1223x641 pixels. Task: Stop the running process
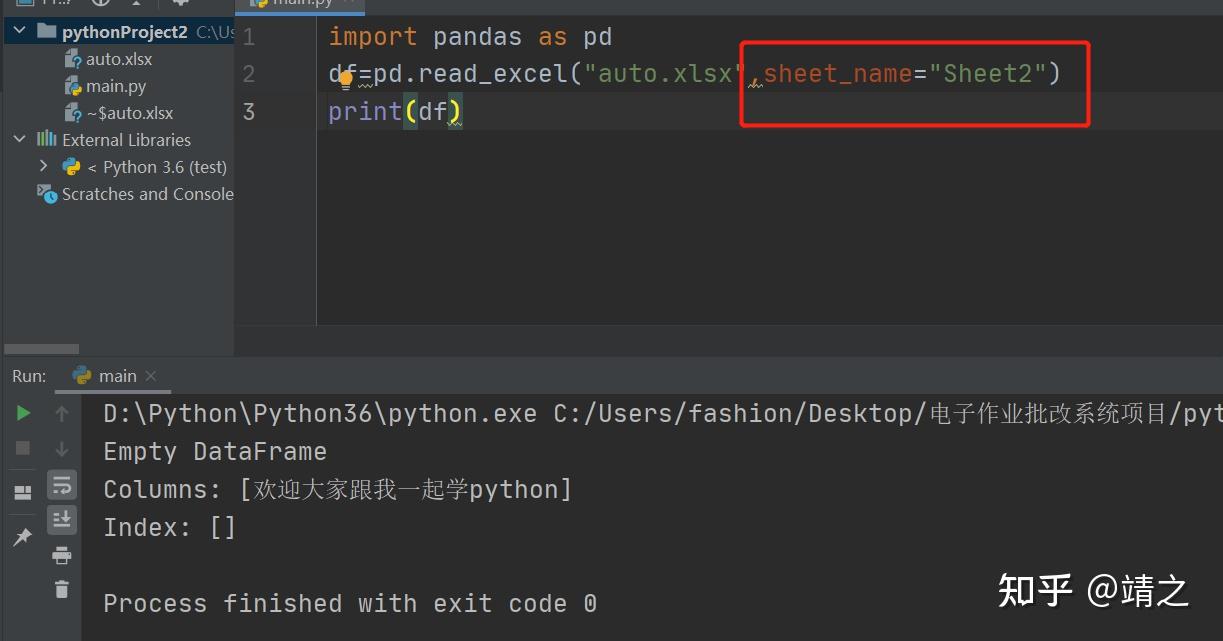pos(22,448)
